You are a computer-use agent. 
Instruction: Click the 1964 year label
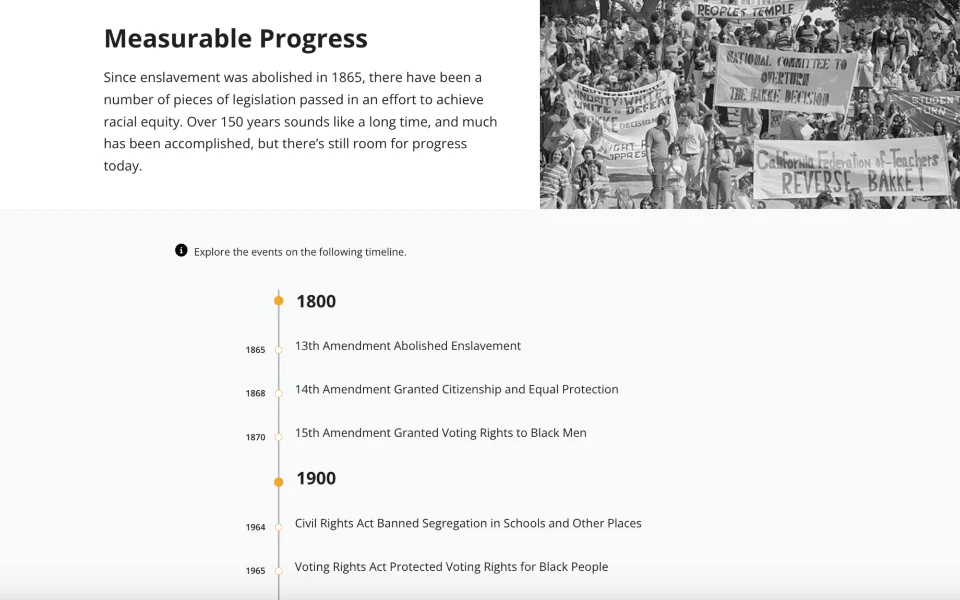[256, 527]
